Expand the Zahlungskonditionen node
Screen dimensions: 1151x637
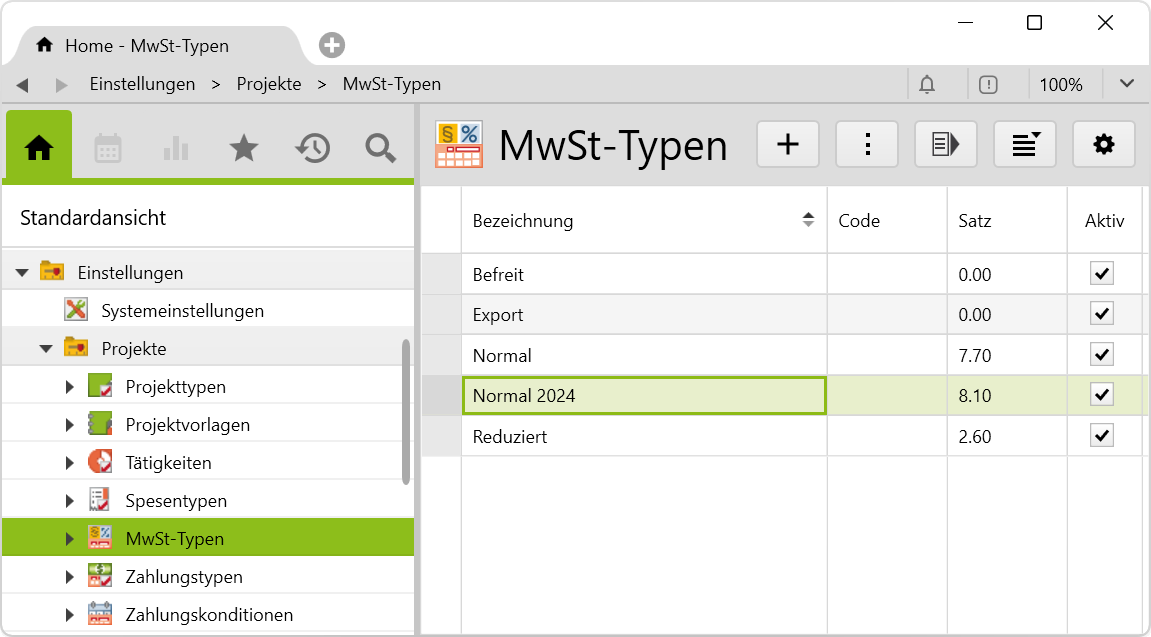70,615
